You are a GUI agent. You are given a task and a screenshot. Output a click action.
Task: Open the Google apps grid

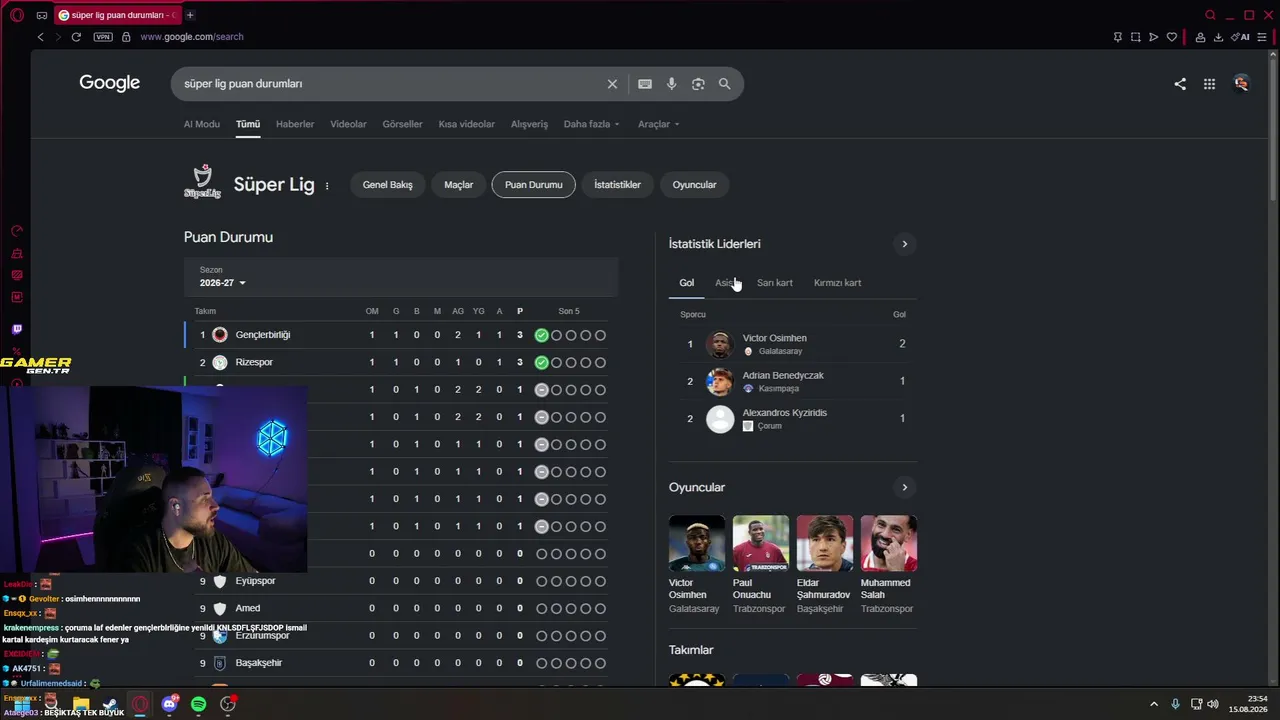(x=1209, y=84)
